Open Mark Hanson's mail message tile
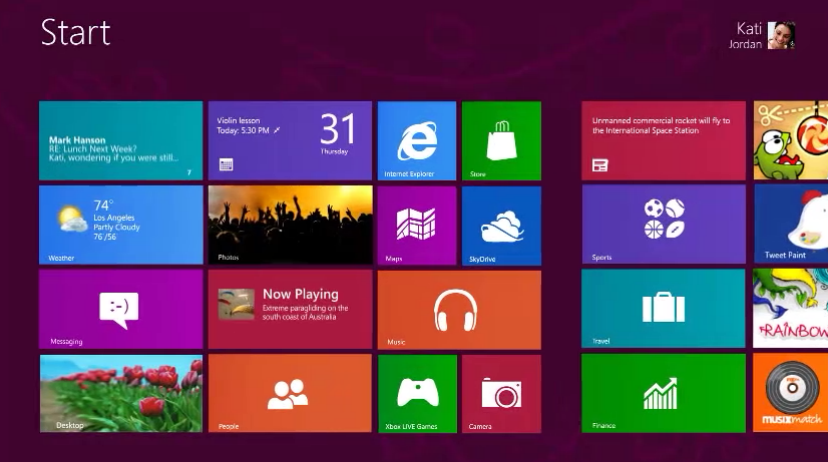 tap(120, 141)
